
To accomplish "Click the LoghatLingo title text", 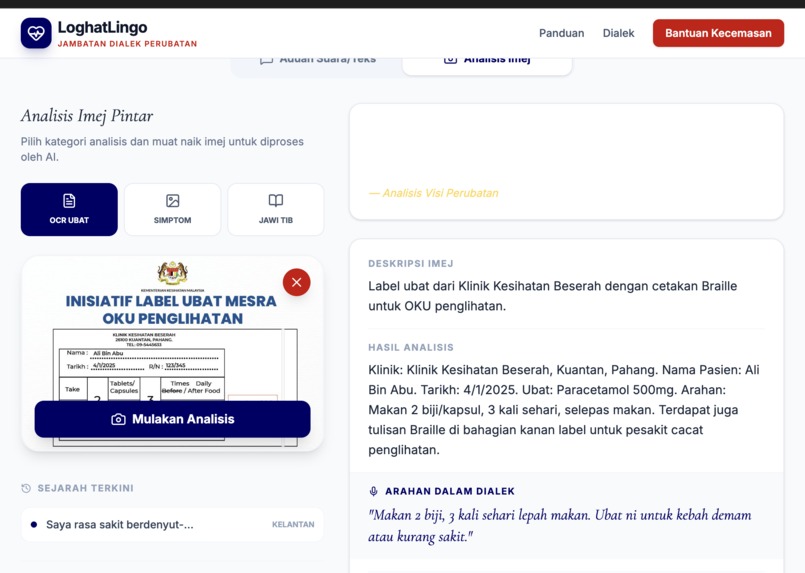I will point(102,27).
